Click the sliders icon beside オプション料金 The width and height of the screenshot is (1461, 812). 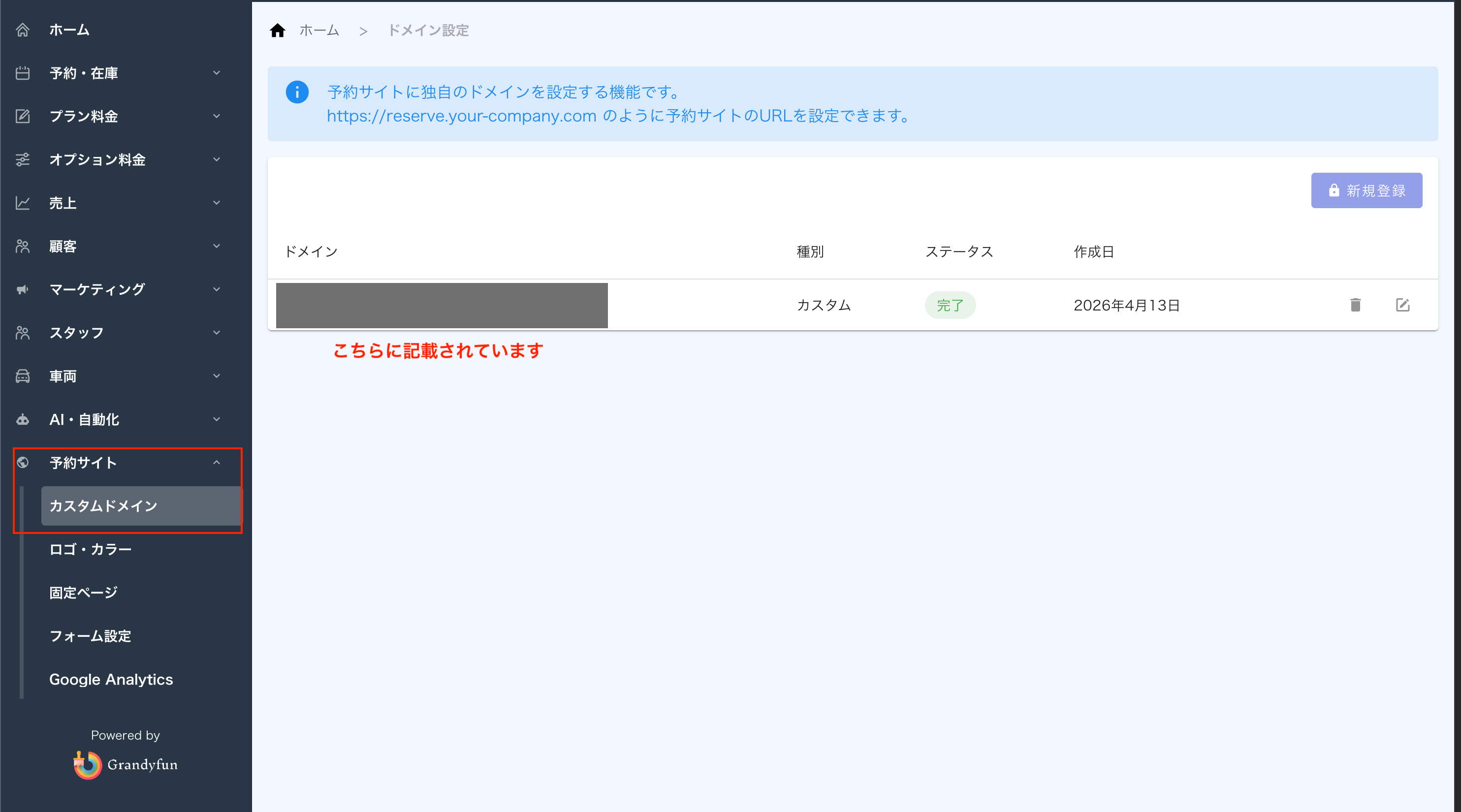(23, 159)
